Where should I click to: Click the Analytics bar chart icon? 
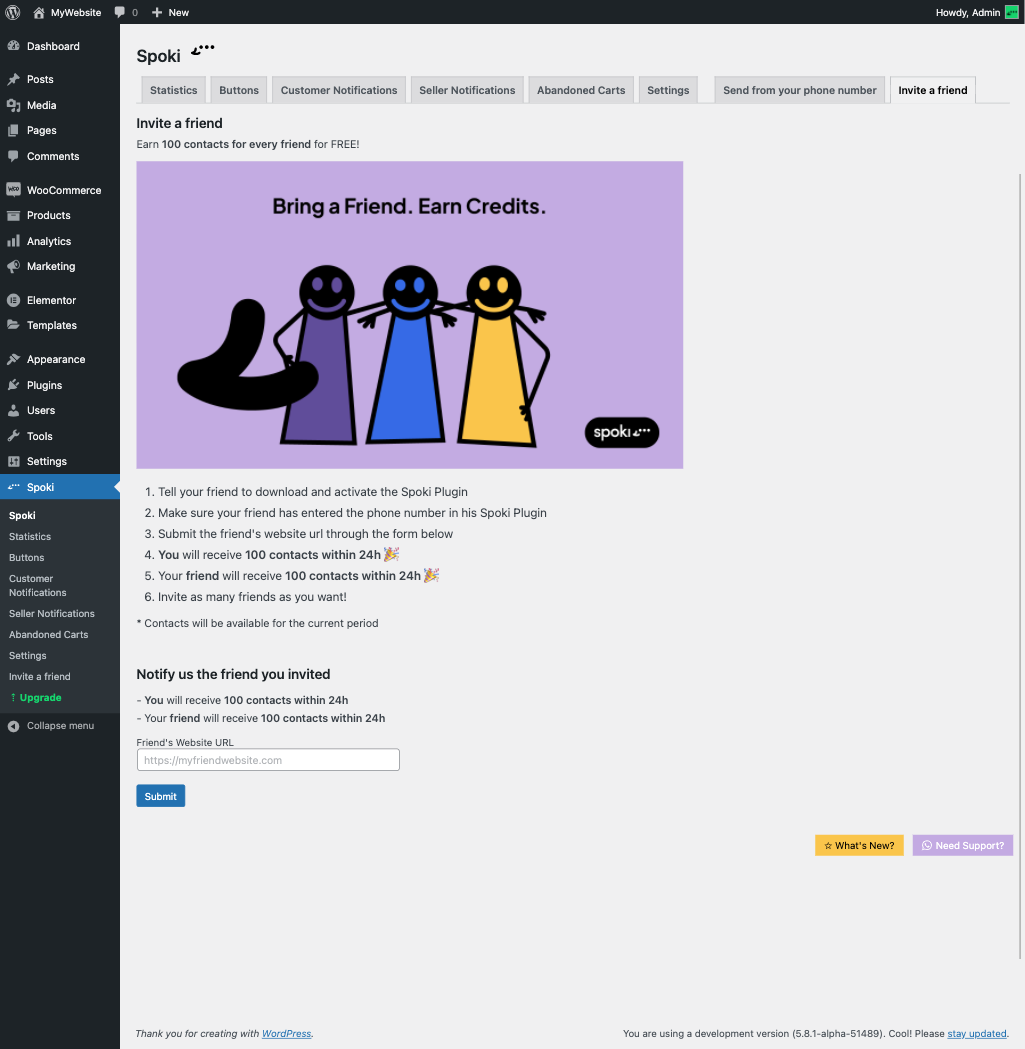13,241
